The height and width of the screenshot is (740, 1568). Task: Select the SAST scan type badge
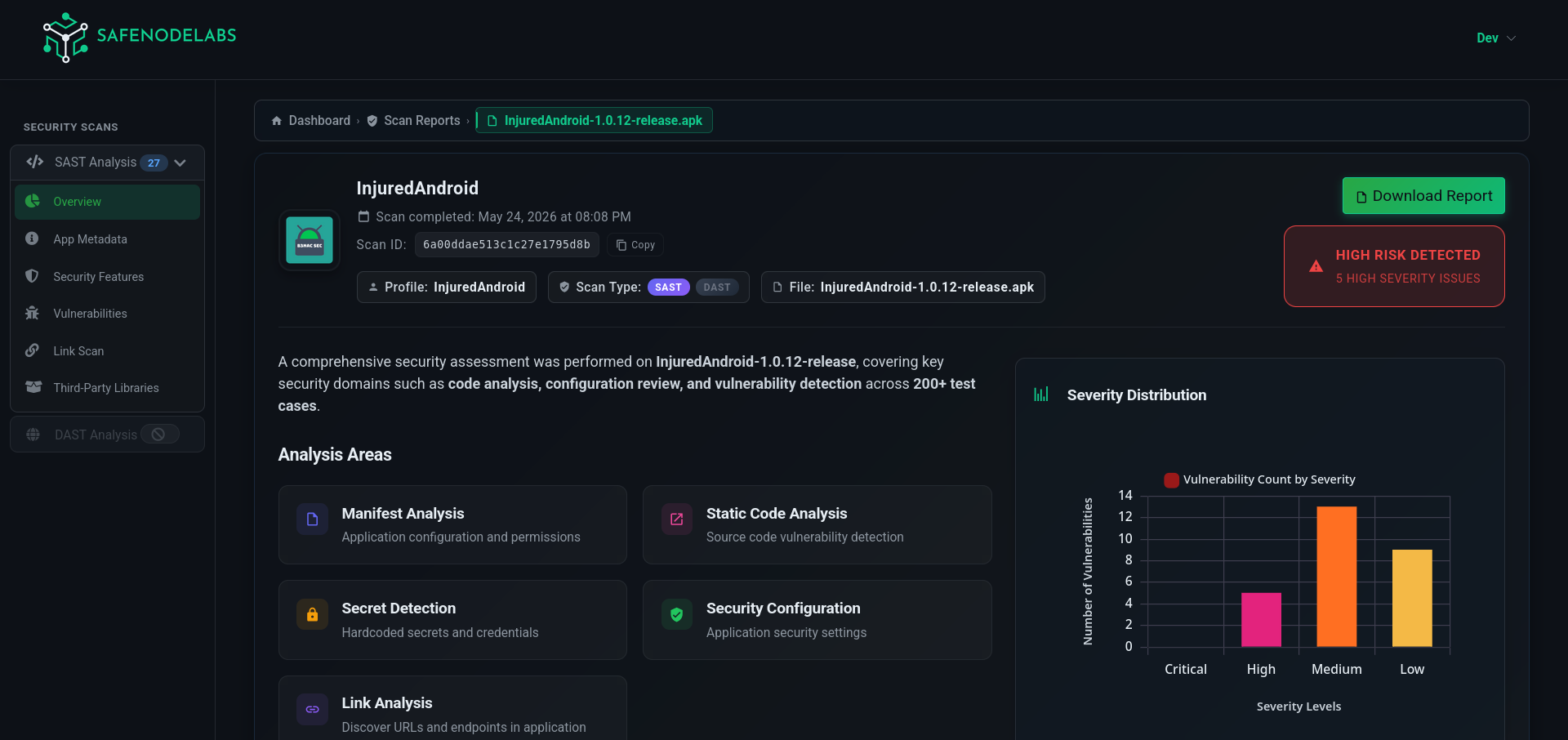(x=668, y=288)
